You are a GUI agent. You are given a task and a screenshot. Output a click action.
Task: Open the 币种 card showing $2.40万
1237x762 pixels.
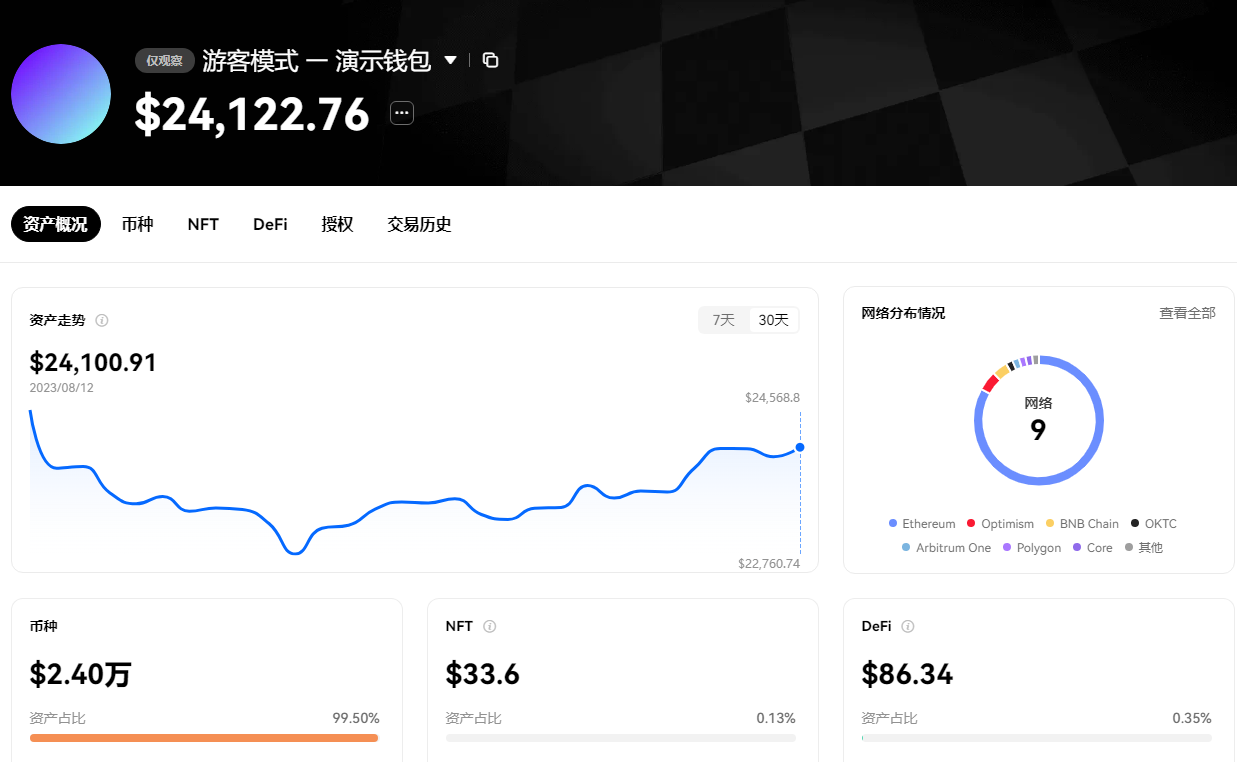[207, 680]
